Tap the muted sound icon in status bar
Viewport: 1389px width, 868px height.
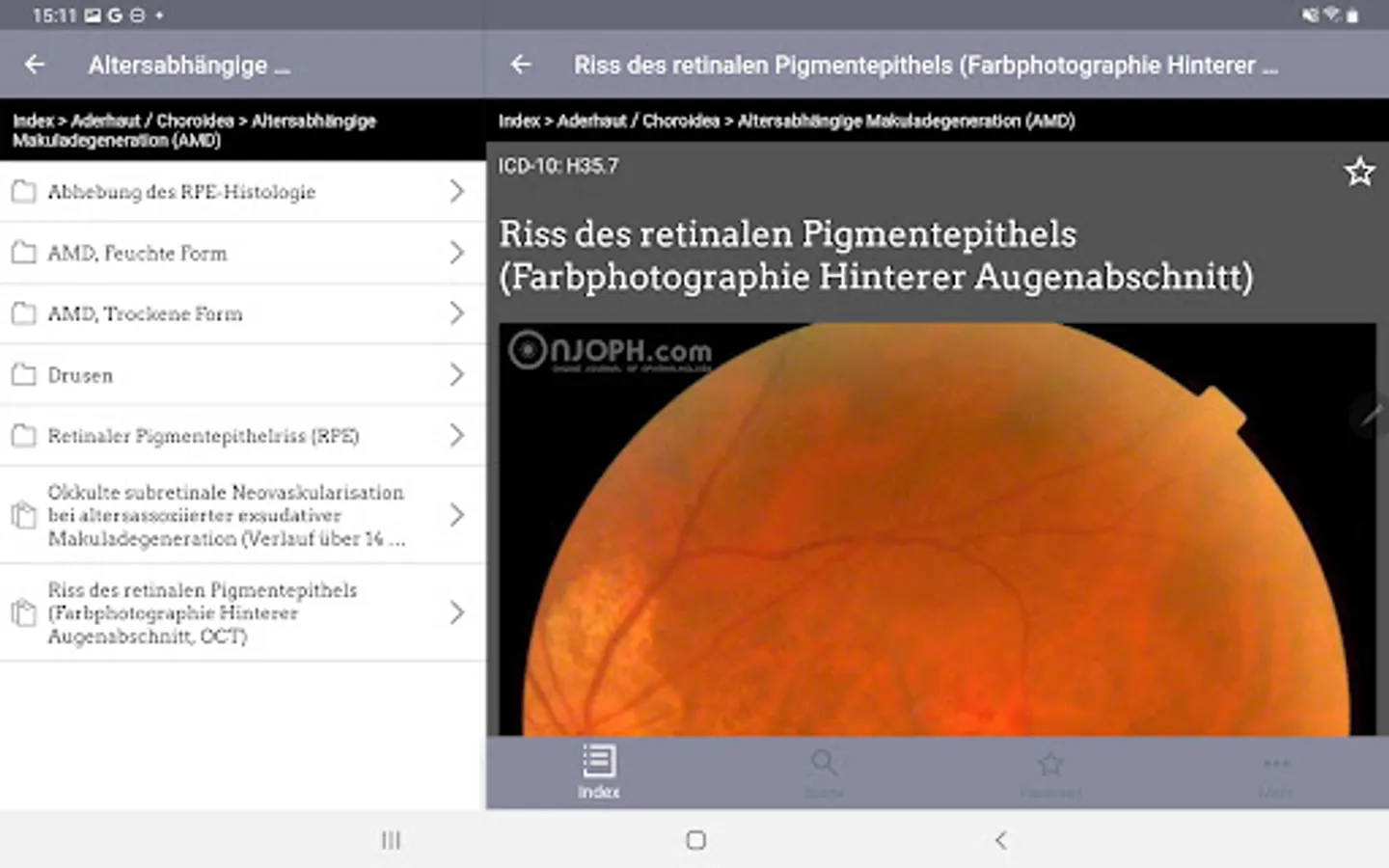(1310, 15)
